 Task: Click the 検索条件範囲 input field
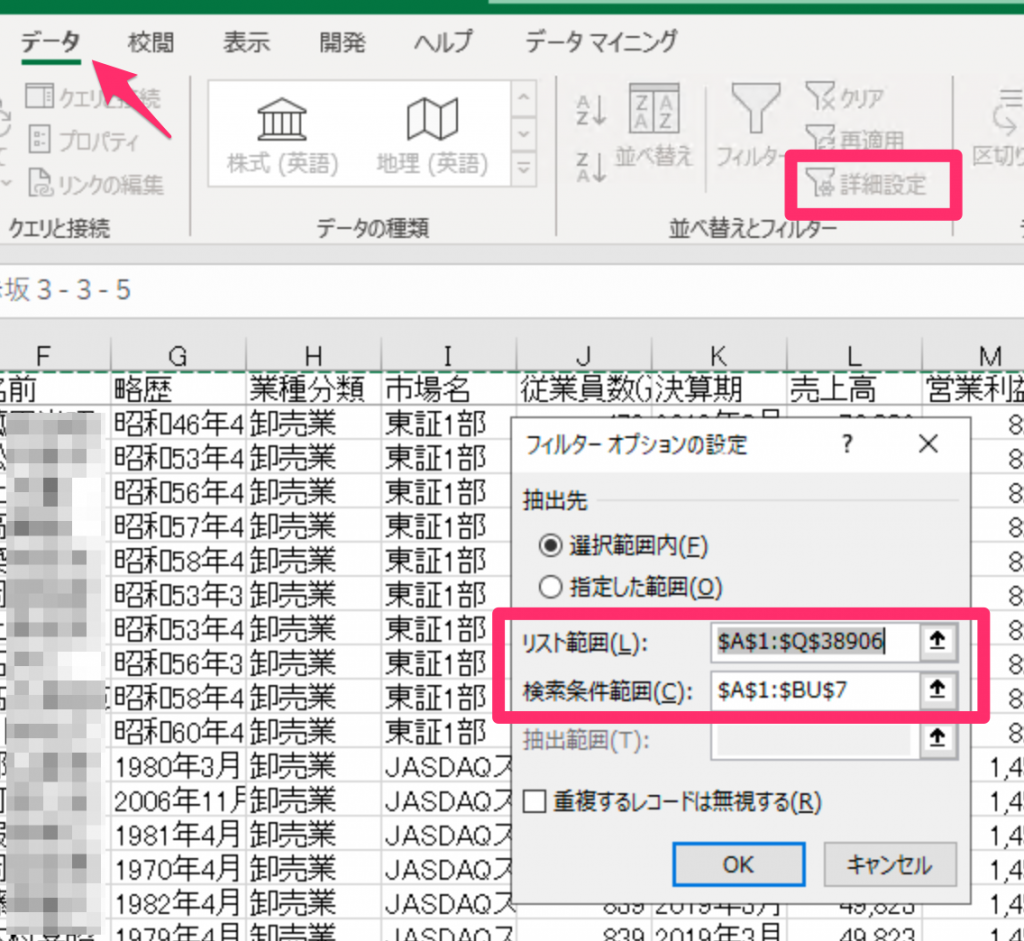(814, 690)
